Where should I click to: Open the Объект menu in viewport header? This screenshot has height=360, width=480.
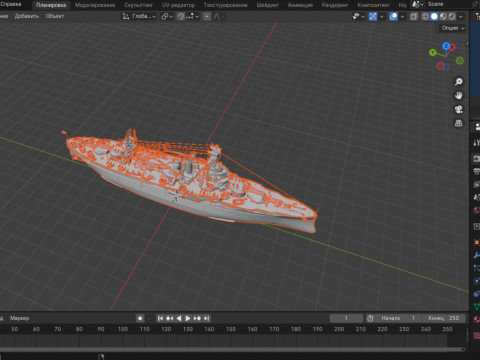[x=55, y=16]
